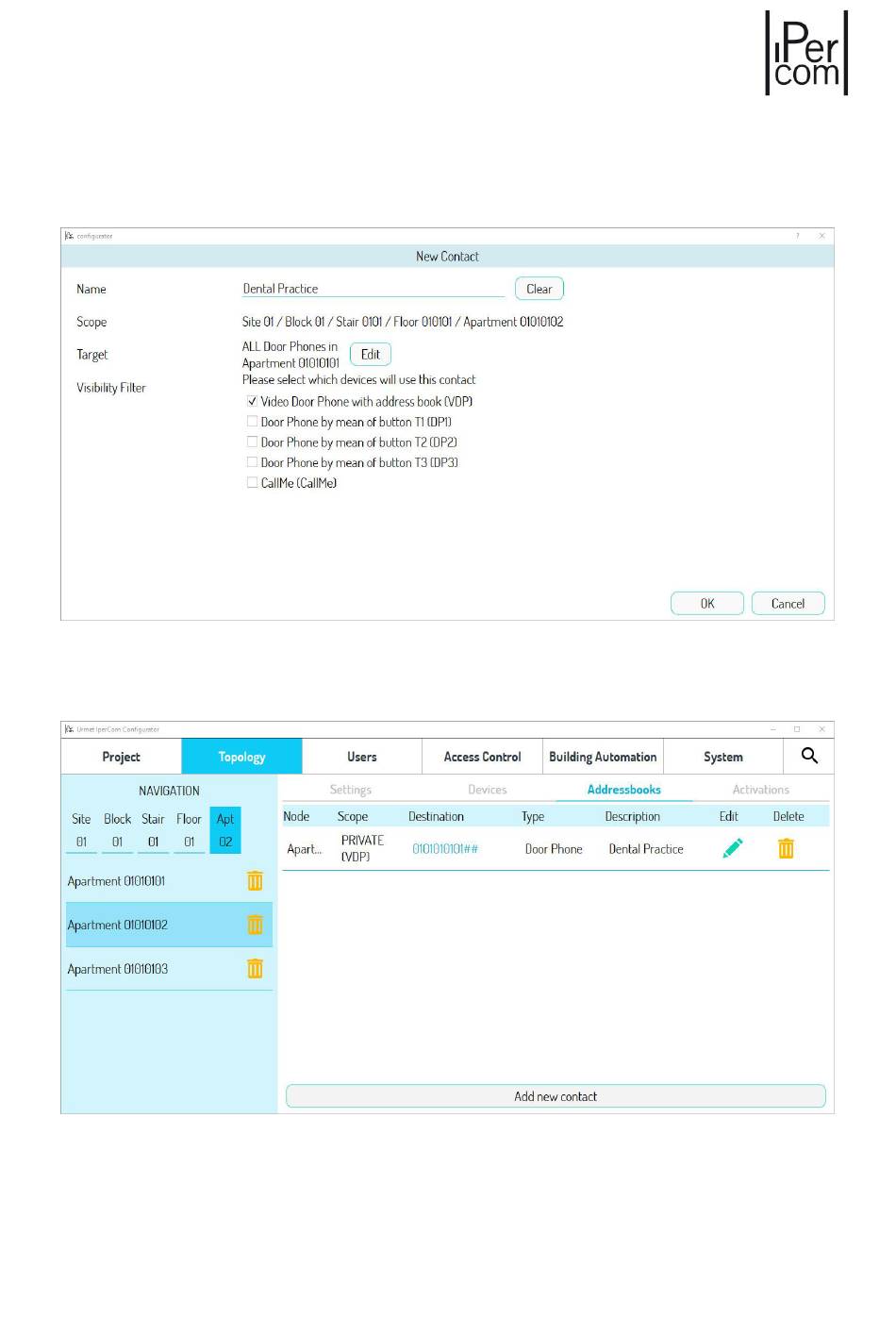
Task: Click the Description column header
Action: [x=633, y=817]
